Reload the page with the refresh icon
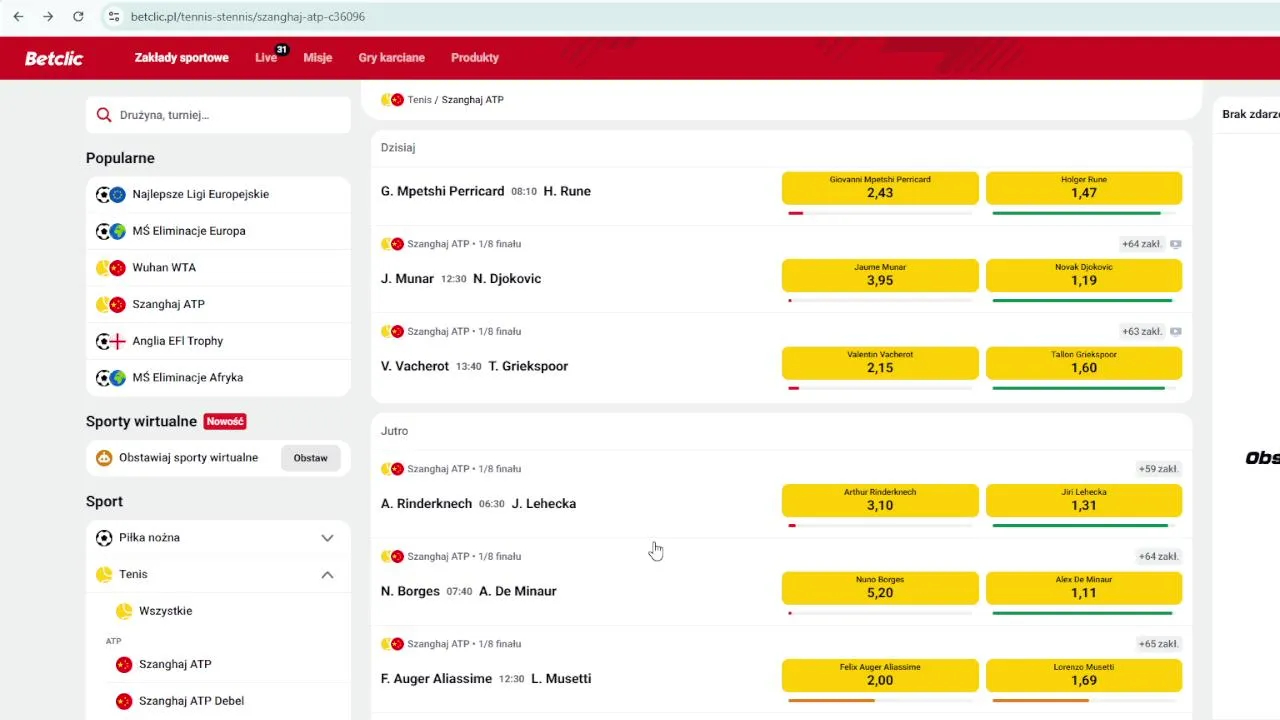 (x=78, y=17)
